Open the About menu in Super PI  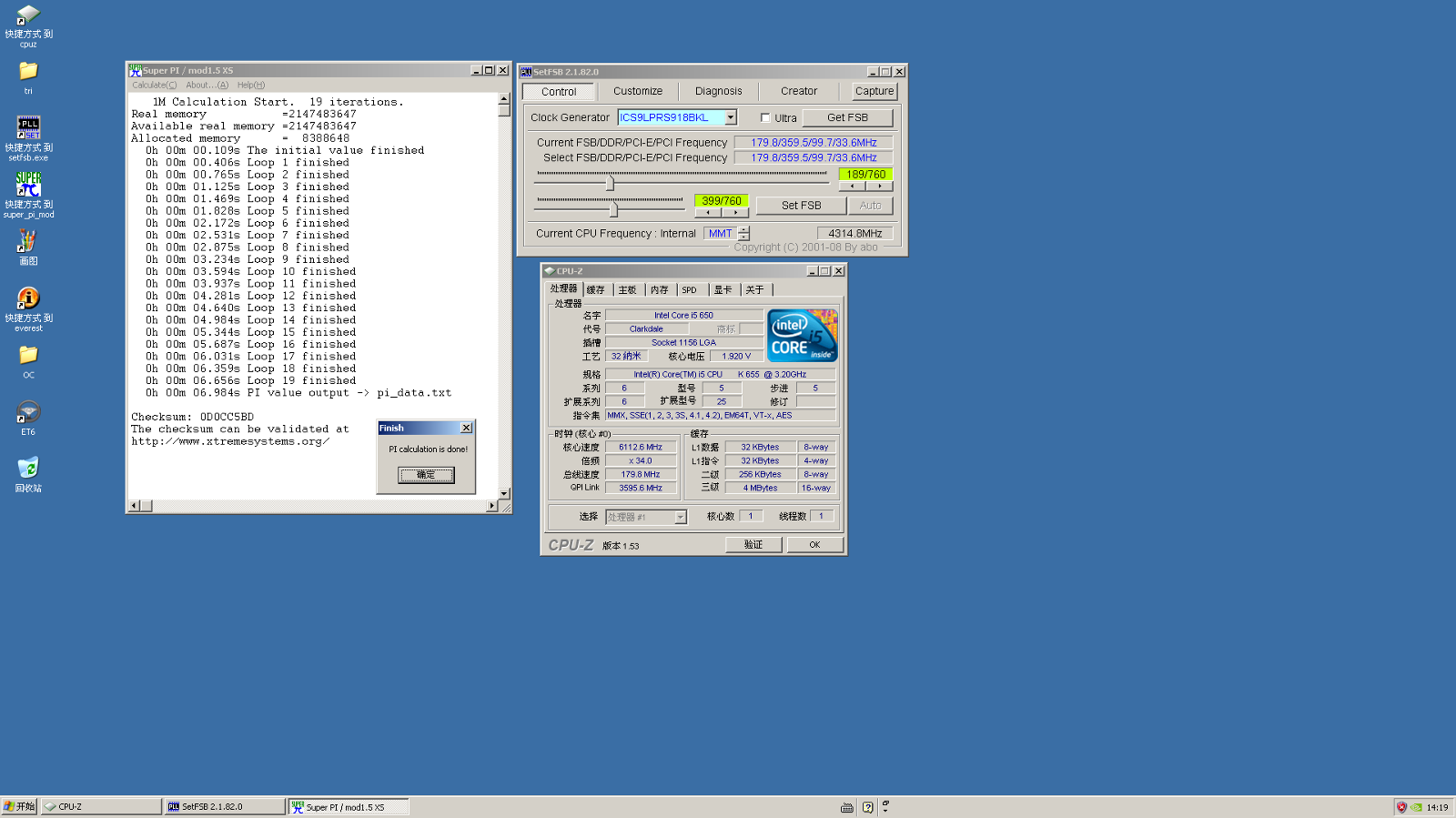coord(207,85)
